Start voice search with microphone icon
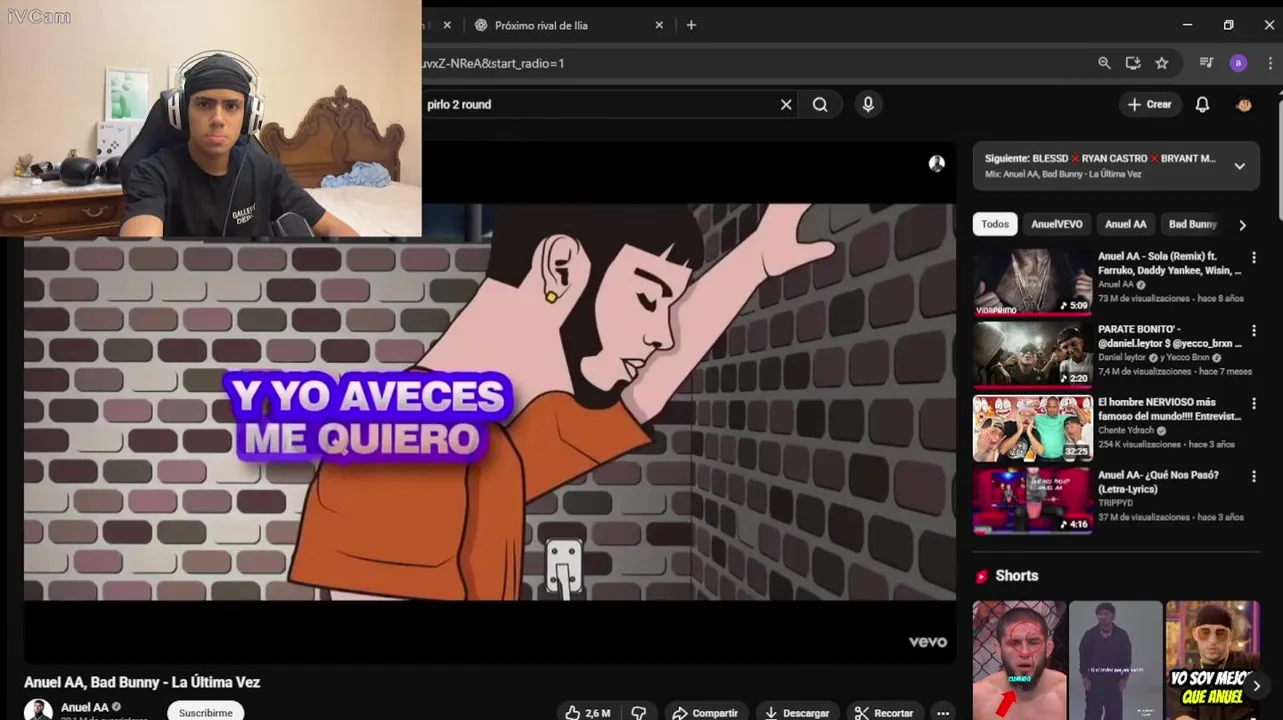Screen dimensions: 1283x720 click(868, 104)
